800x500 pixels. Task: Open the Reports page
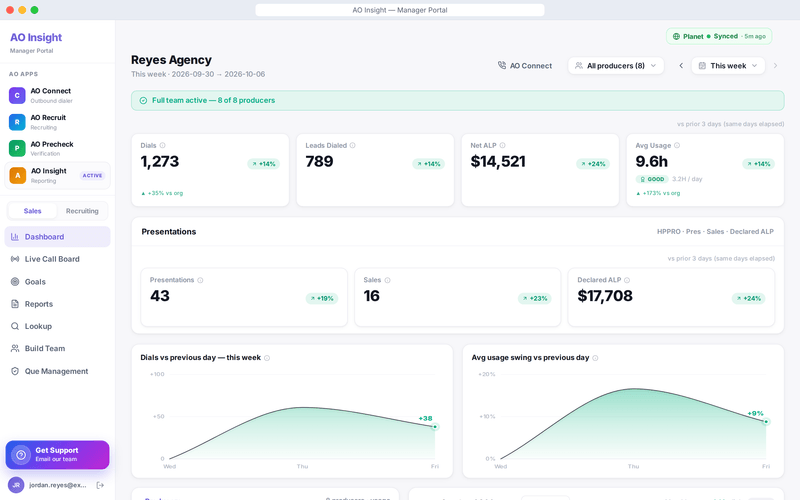(x=58, y=304)
